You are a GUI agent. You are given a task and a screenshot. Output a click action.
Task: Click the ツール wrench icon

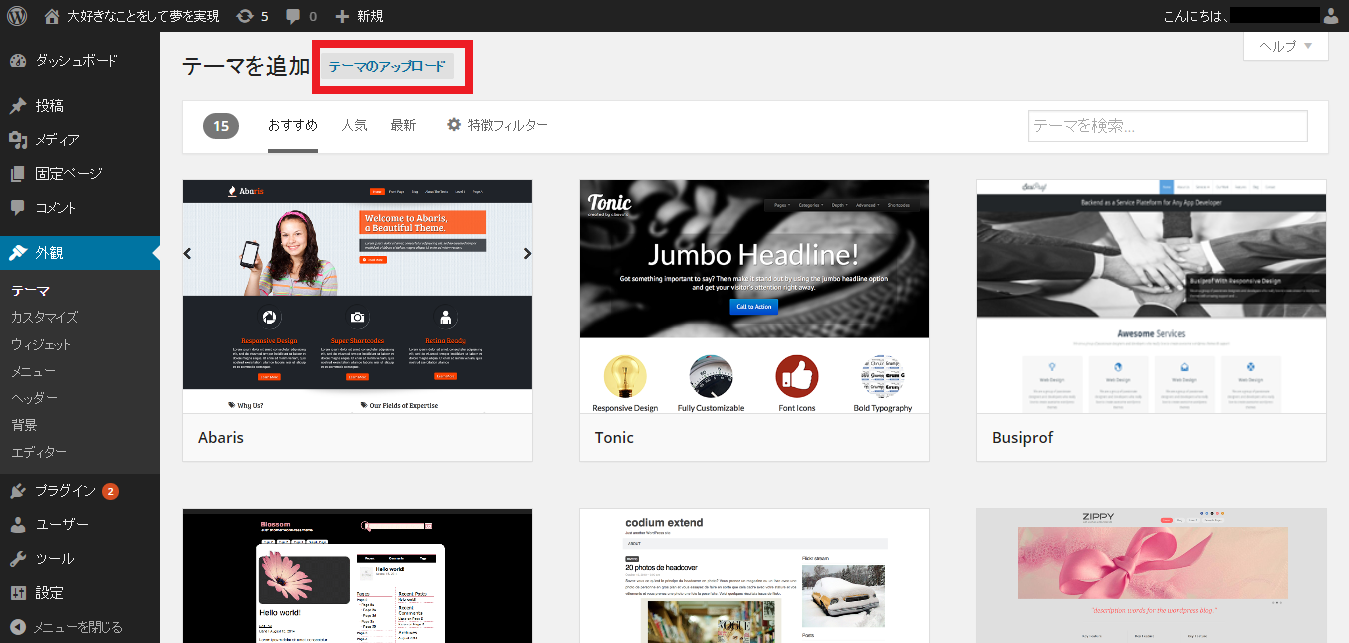[18, 559]
